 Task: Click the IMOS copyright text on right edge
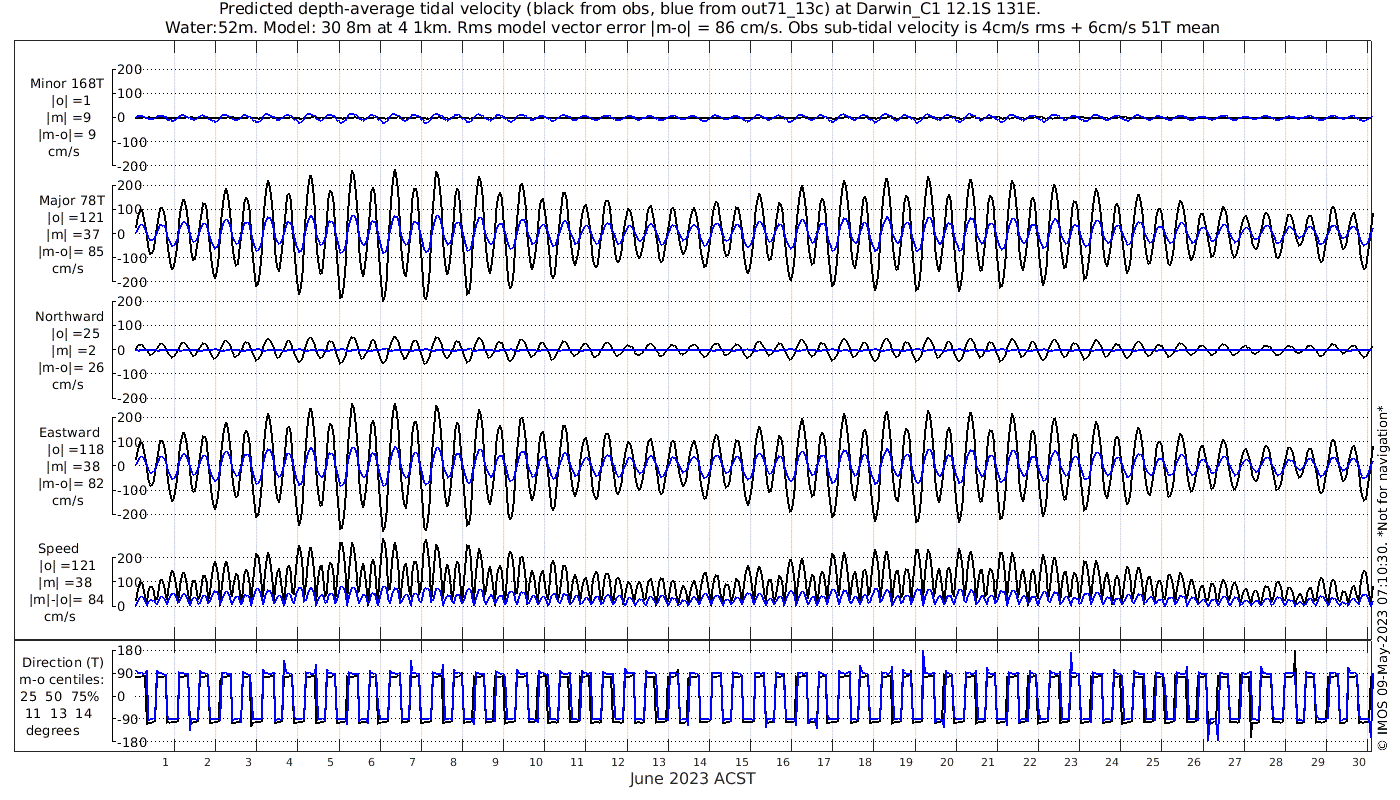point(1384,578)
